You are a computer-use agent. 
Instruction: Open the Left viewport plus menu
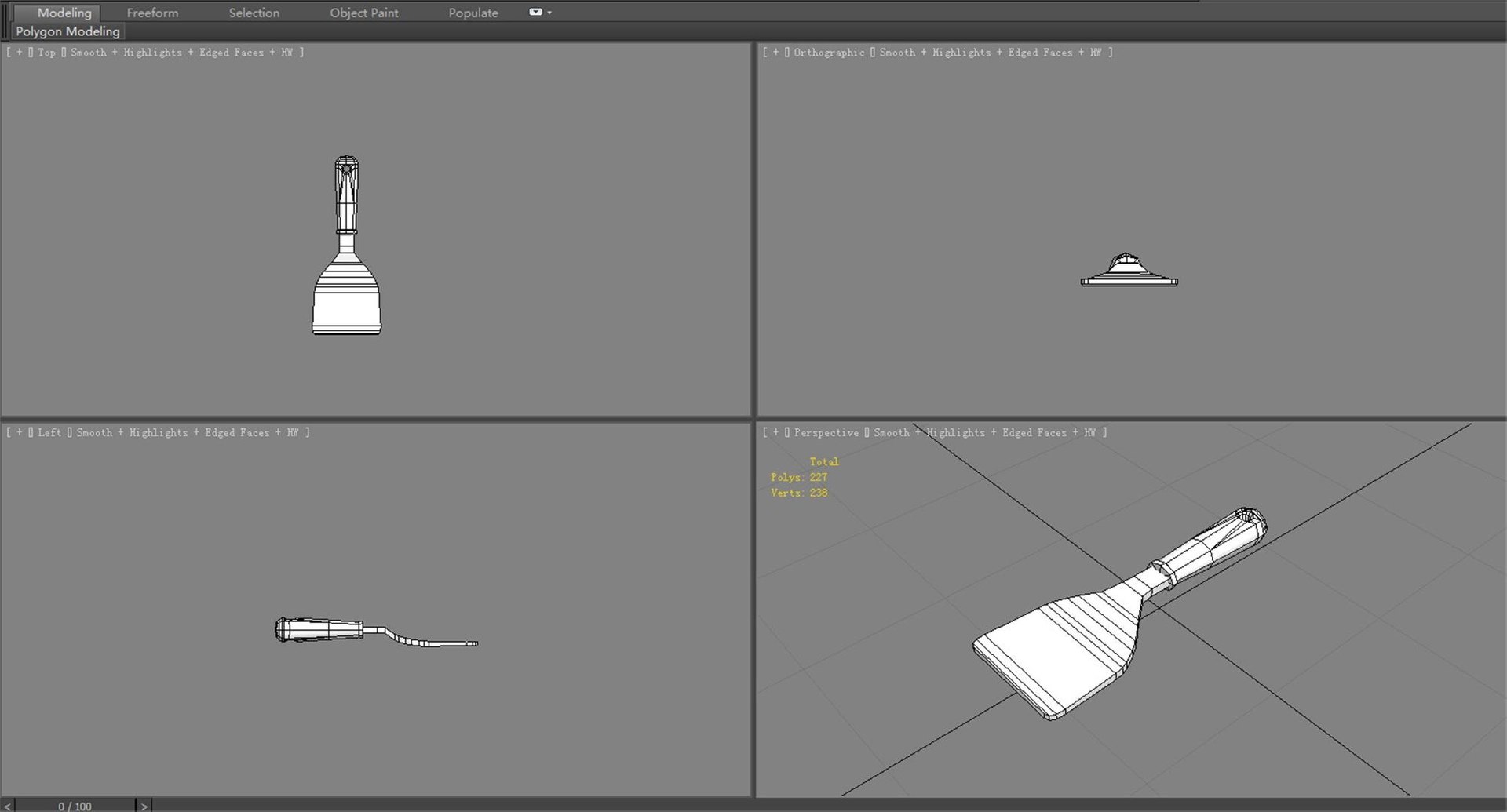(x=19, y=432)
